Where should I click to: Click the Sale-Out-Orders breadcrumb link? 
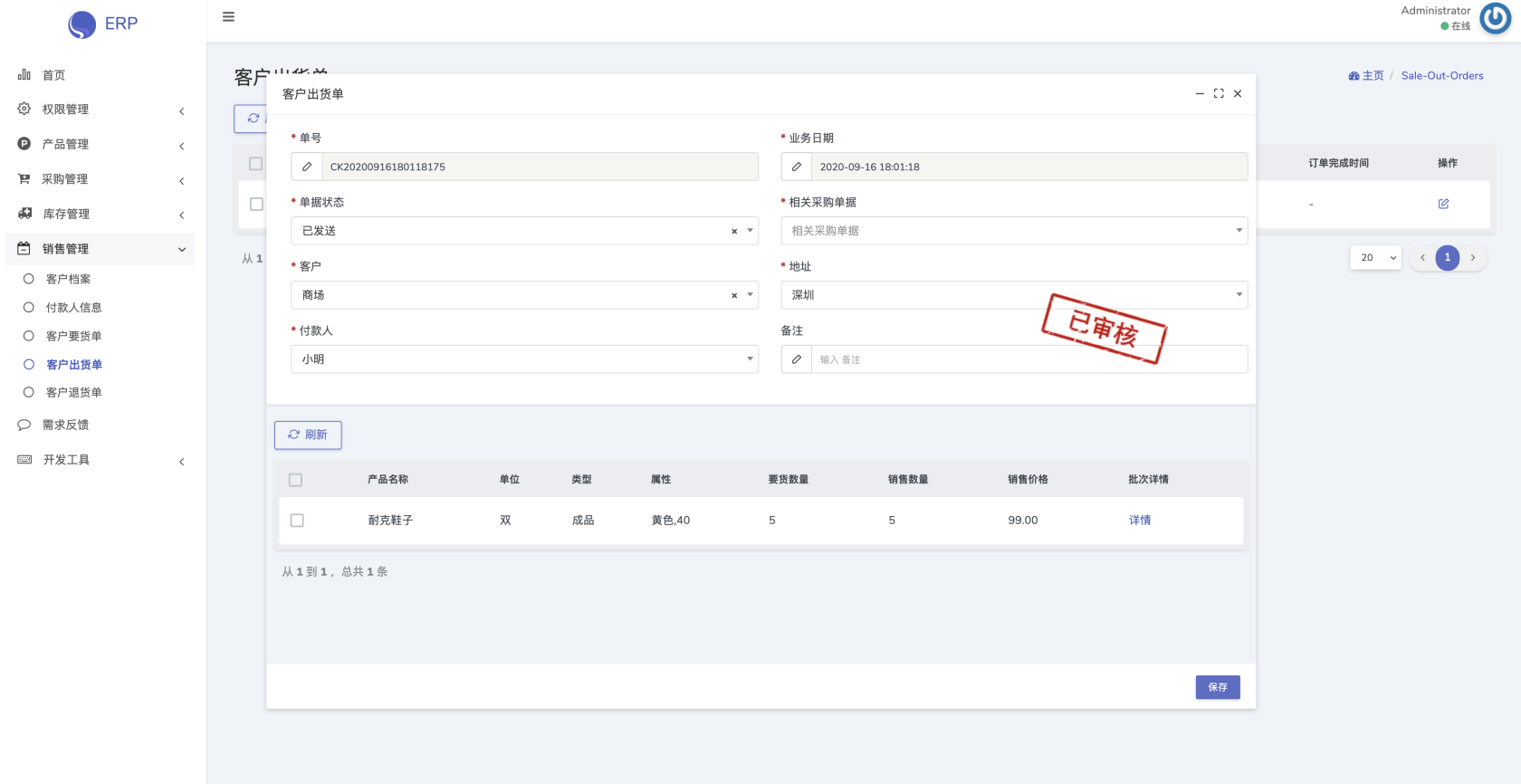1442,76
